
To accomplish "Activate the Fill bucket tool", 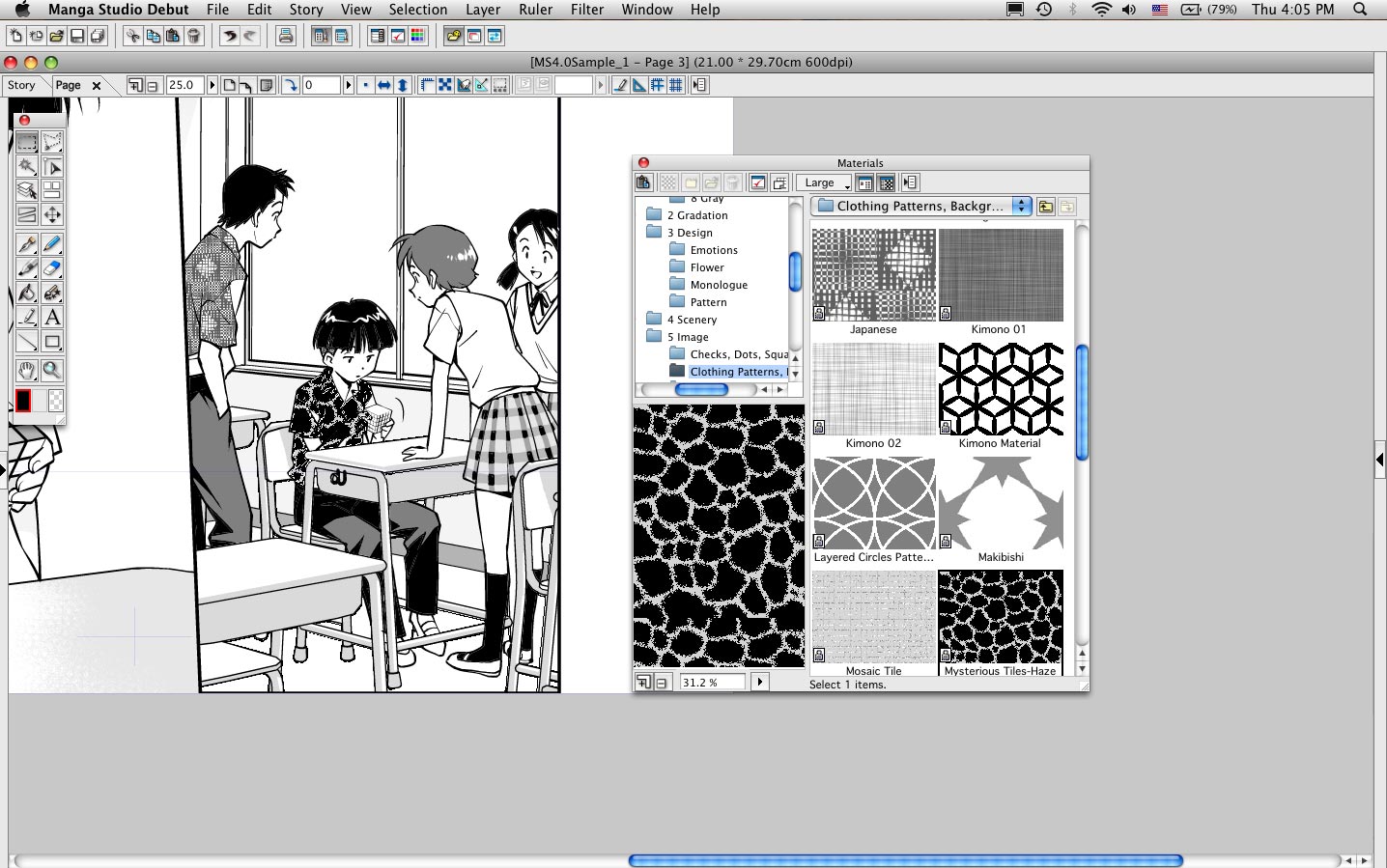I will (27, 293).
